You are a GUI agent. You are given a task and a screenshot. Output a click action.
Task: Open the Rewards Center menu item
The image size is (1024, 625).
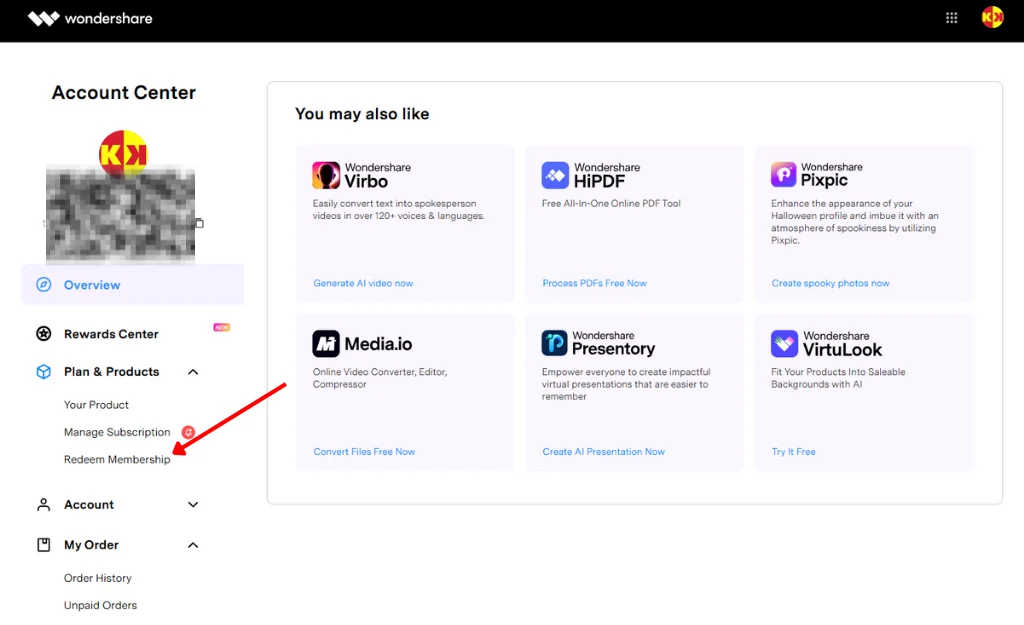[x=111, y=334]
